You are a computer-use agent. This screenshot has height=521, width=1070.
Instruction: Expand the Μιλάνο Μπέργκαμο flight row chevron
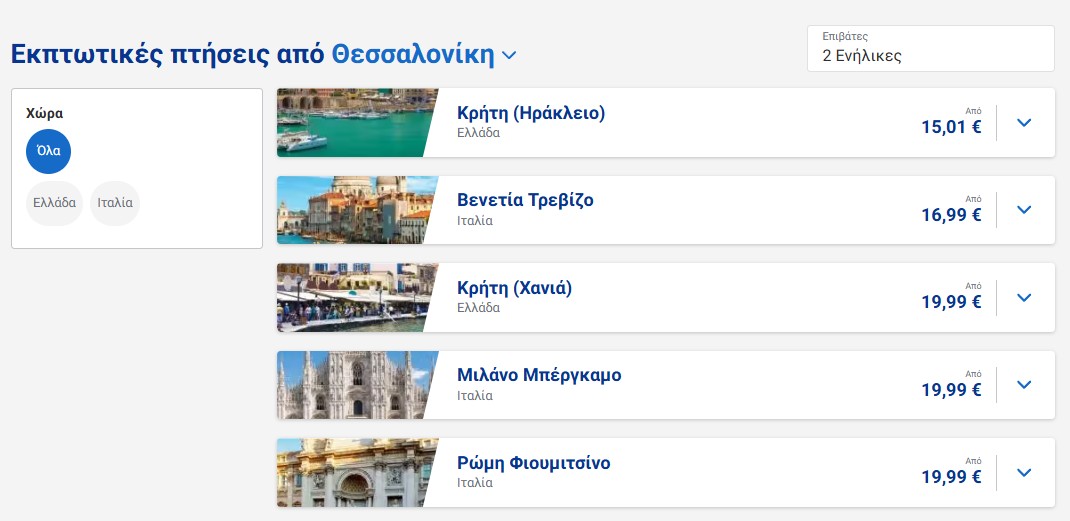(x=1023, y=385)
